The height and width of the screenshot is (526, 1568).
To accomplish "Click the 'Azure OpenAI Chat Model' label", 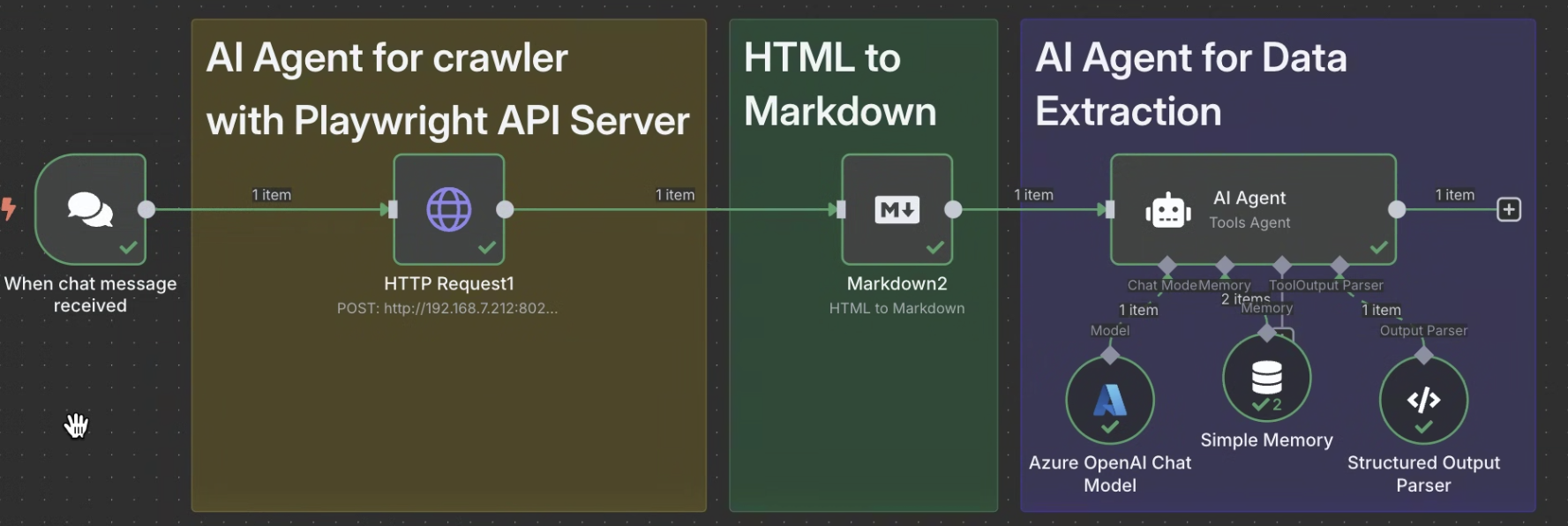I will point(1110,474).
